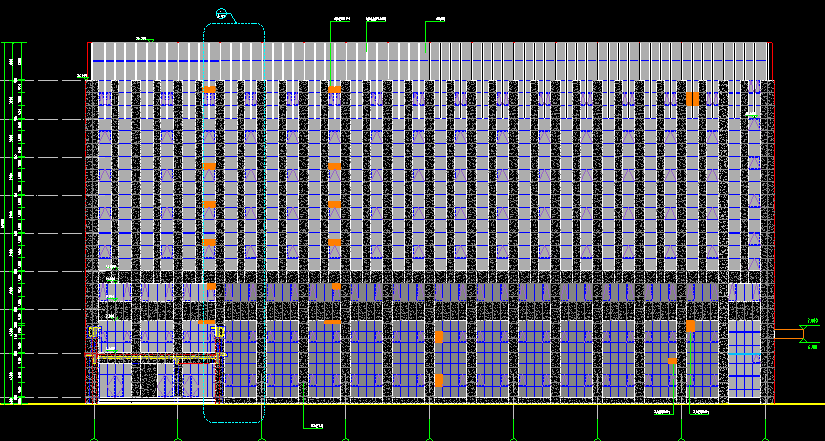Select the right yellow wall lantern at entrance

pyautogui.click(x=218, y=332)
